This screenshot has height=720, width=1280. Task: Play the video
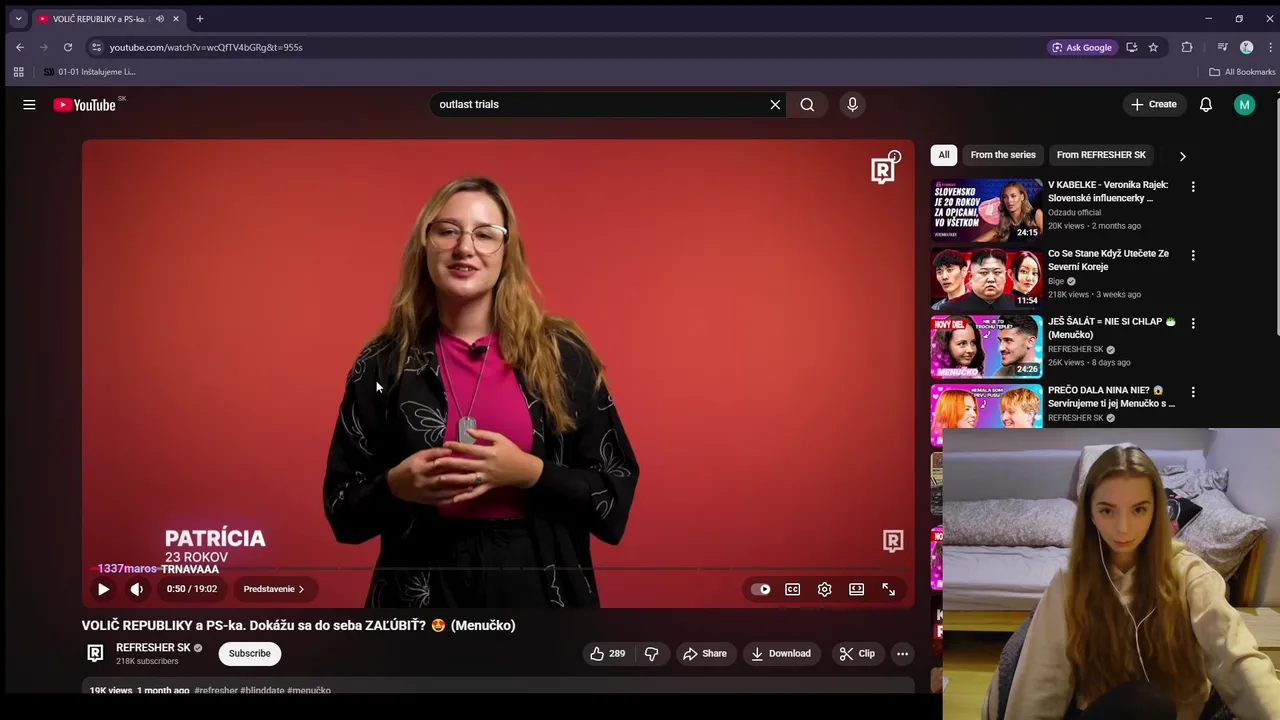point(103,589)
